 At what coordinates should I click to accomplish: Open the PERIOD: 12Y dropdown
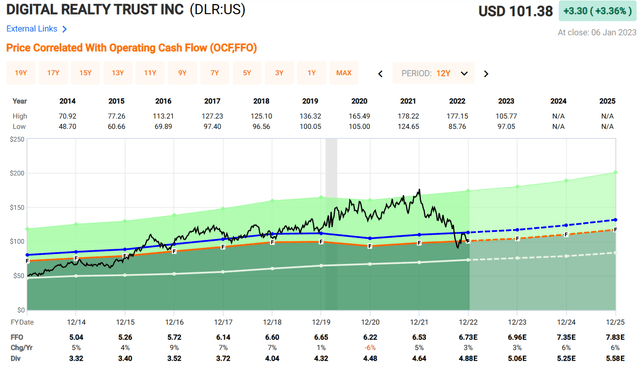(433, 73)
